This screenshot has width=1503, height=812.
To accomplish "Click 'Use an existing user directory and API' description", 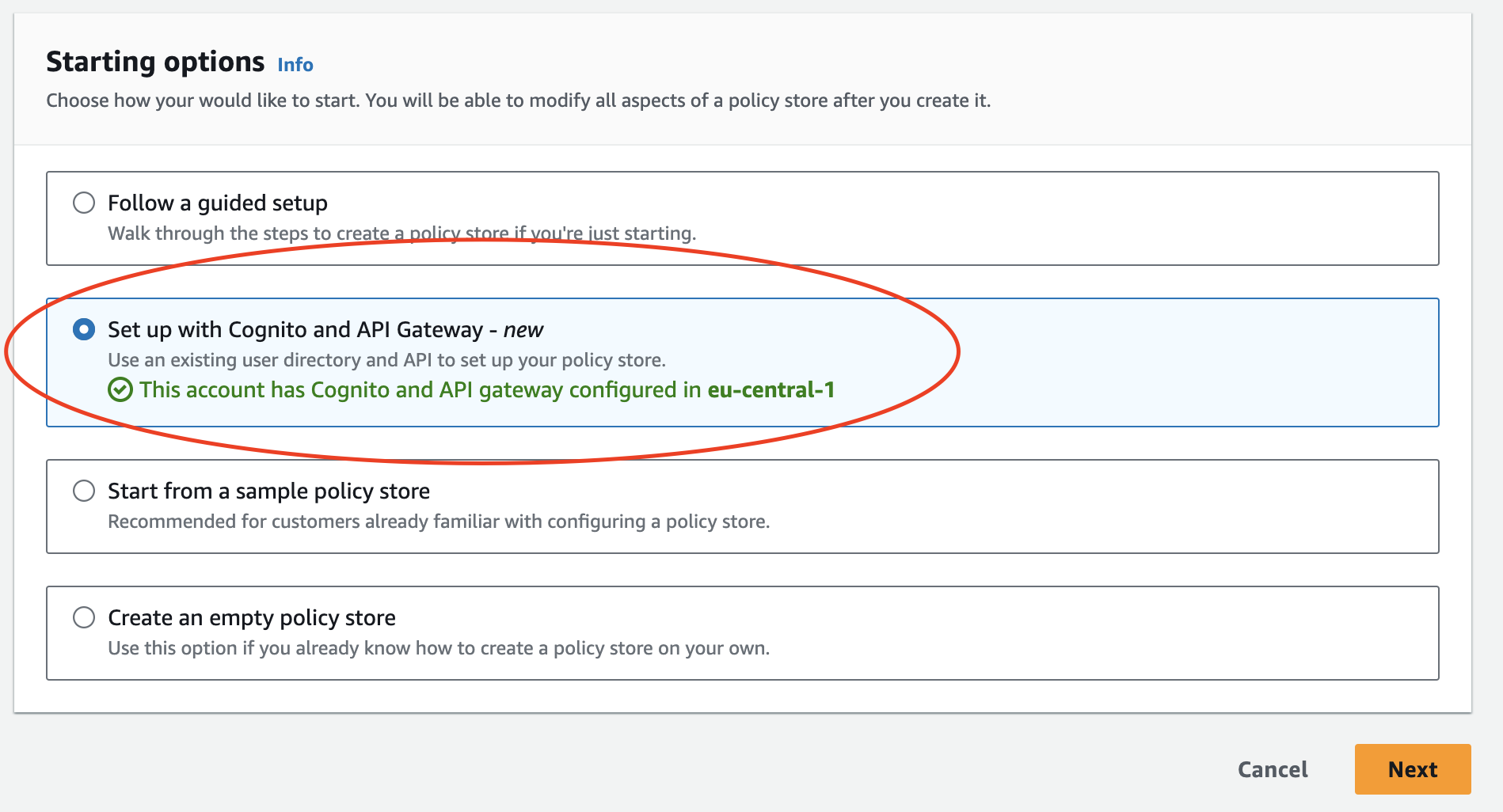I will pos(386,360).
